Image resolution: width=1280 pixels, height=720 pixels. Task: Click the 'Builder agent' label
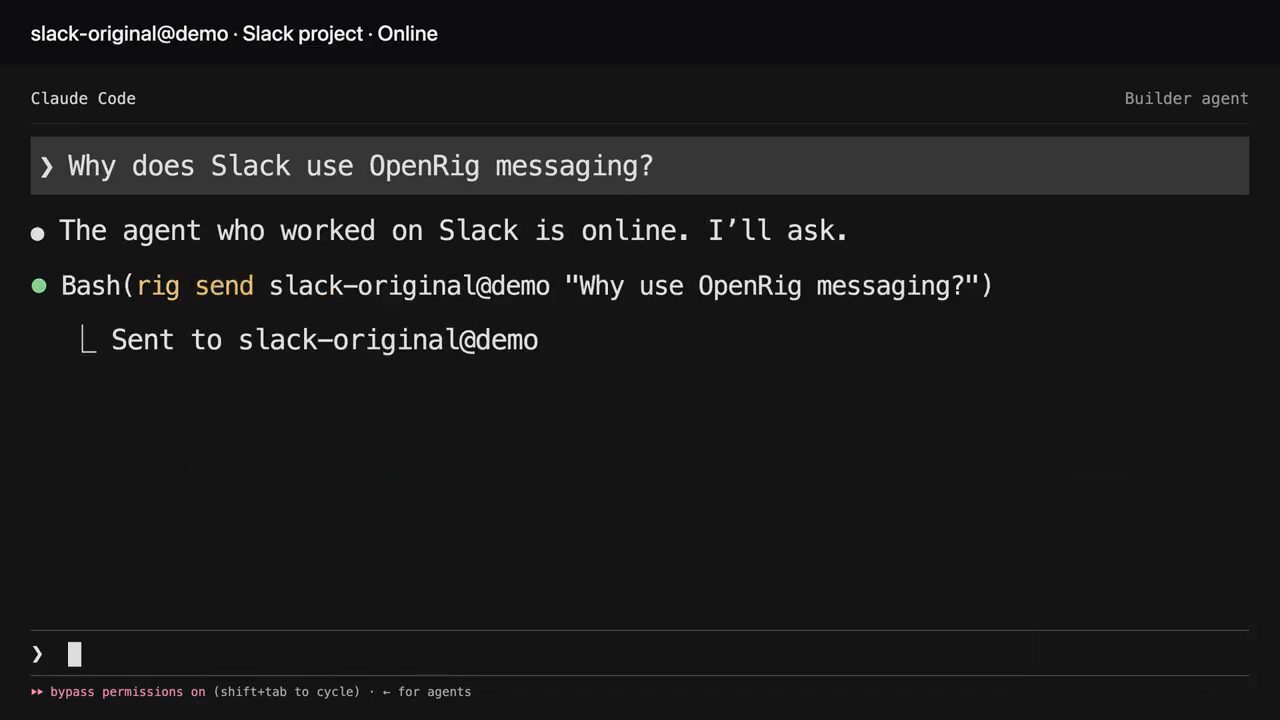tap(1186, 98)
